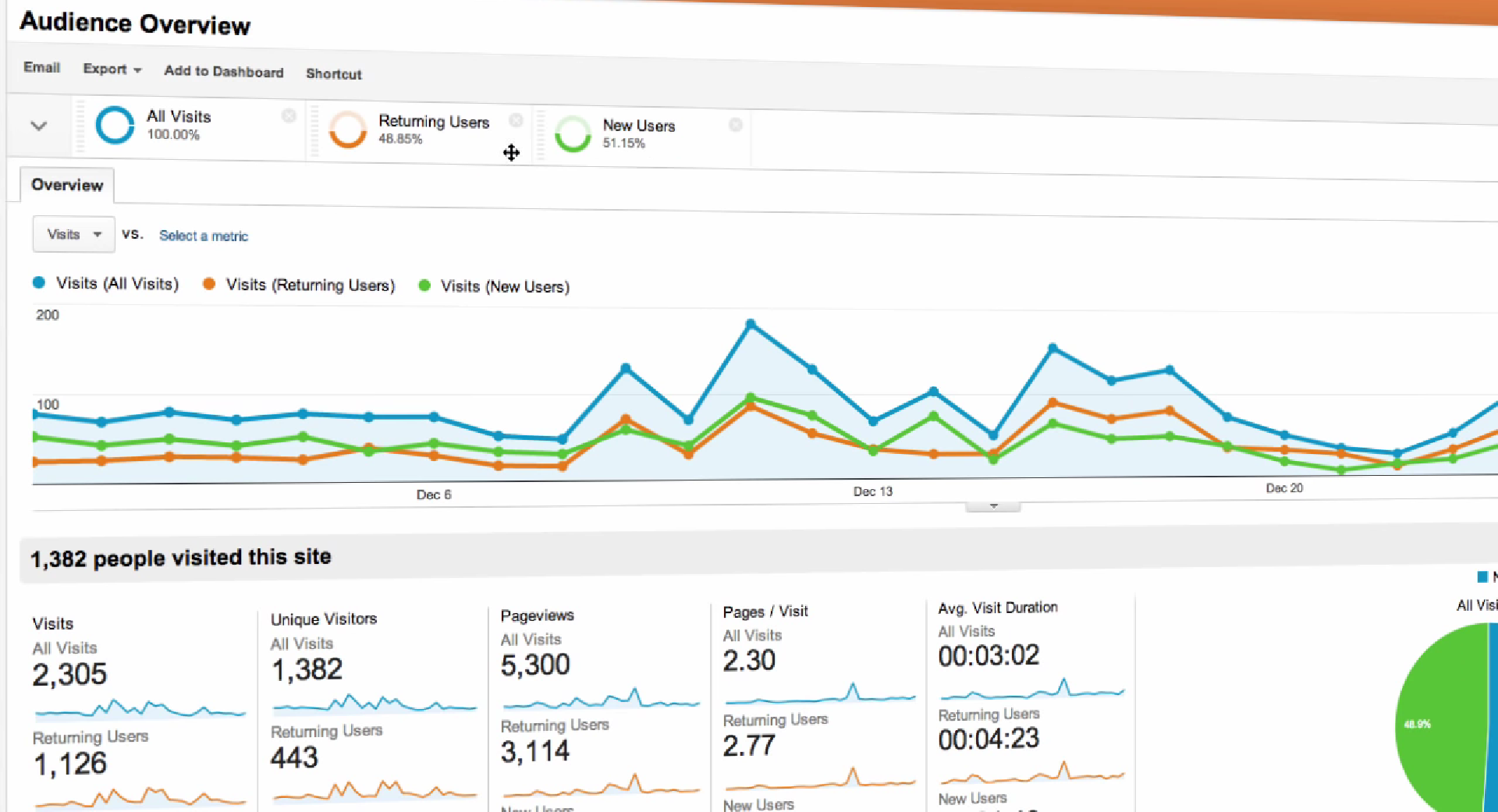Click Returning Users pages per visit 2.77
This screenshot has width=1498, height=812.
[x=749, y=746]
